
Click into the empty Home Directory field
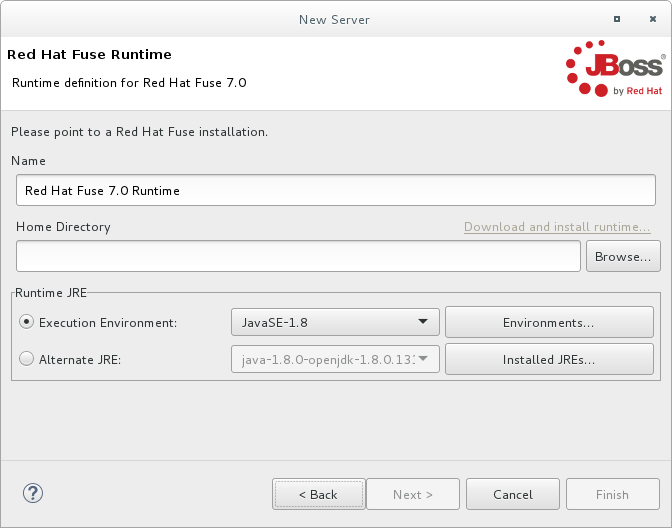click(298, 256)
